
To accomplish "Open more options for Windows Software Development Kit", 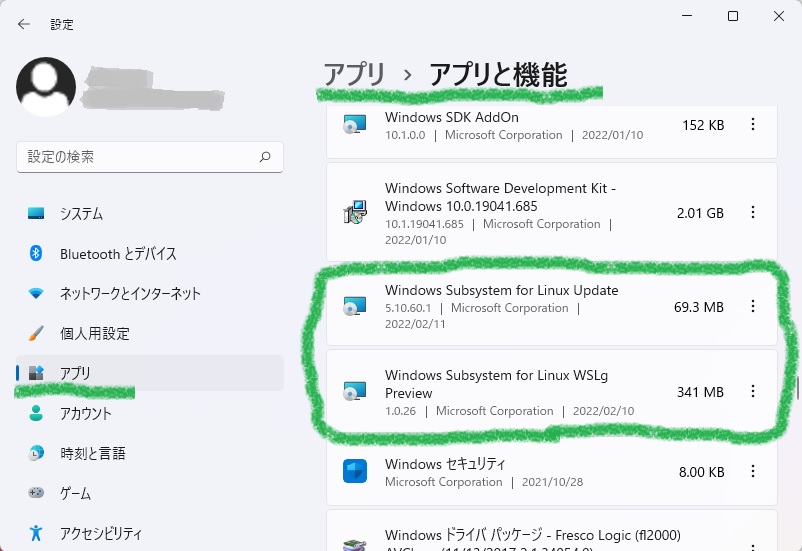I will point(753,213).
